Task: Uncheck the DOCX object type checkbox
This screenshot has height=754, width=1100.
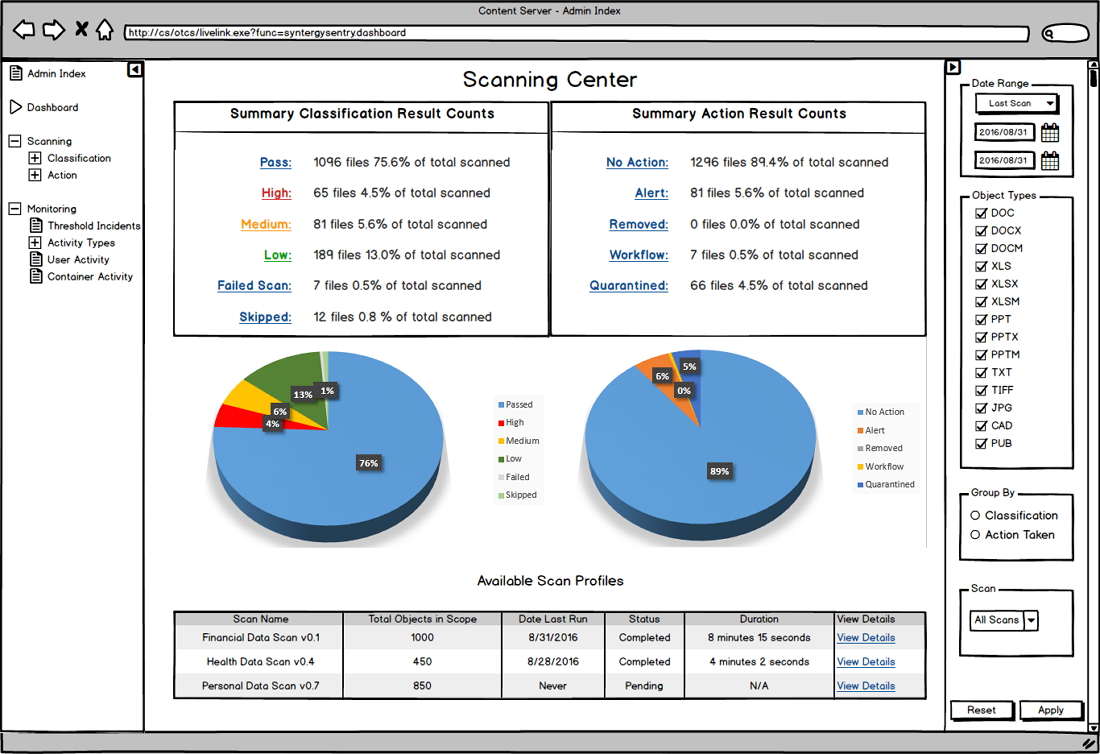Action: click(x=981, y=231)
